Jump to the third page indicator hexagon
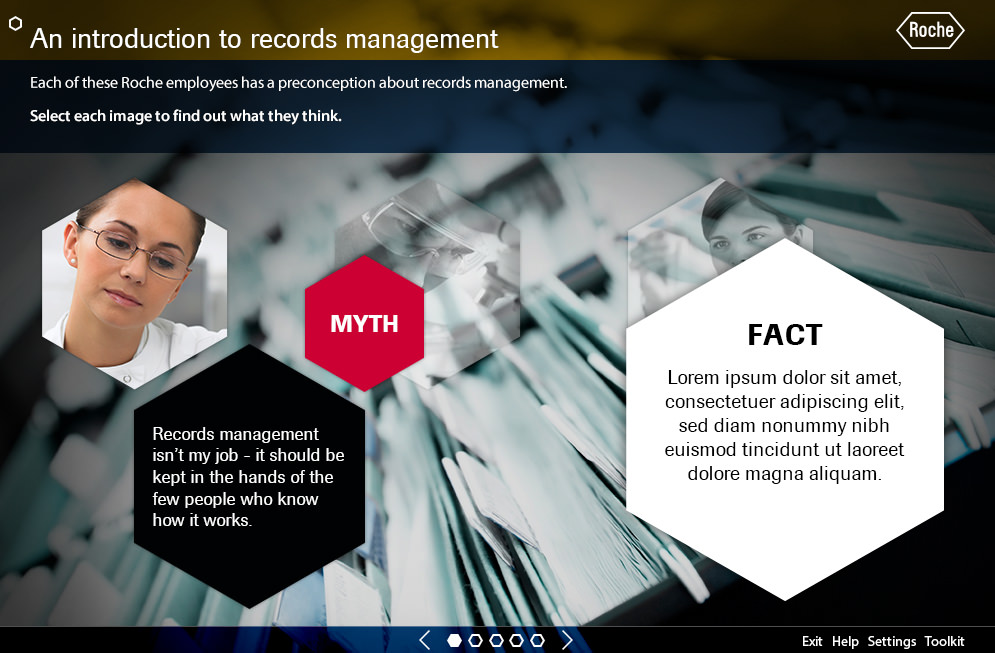The image size is (995, 653). click(x=496, y=640)
